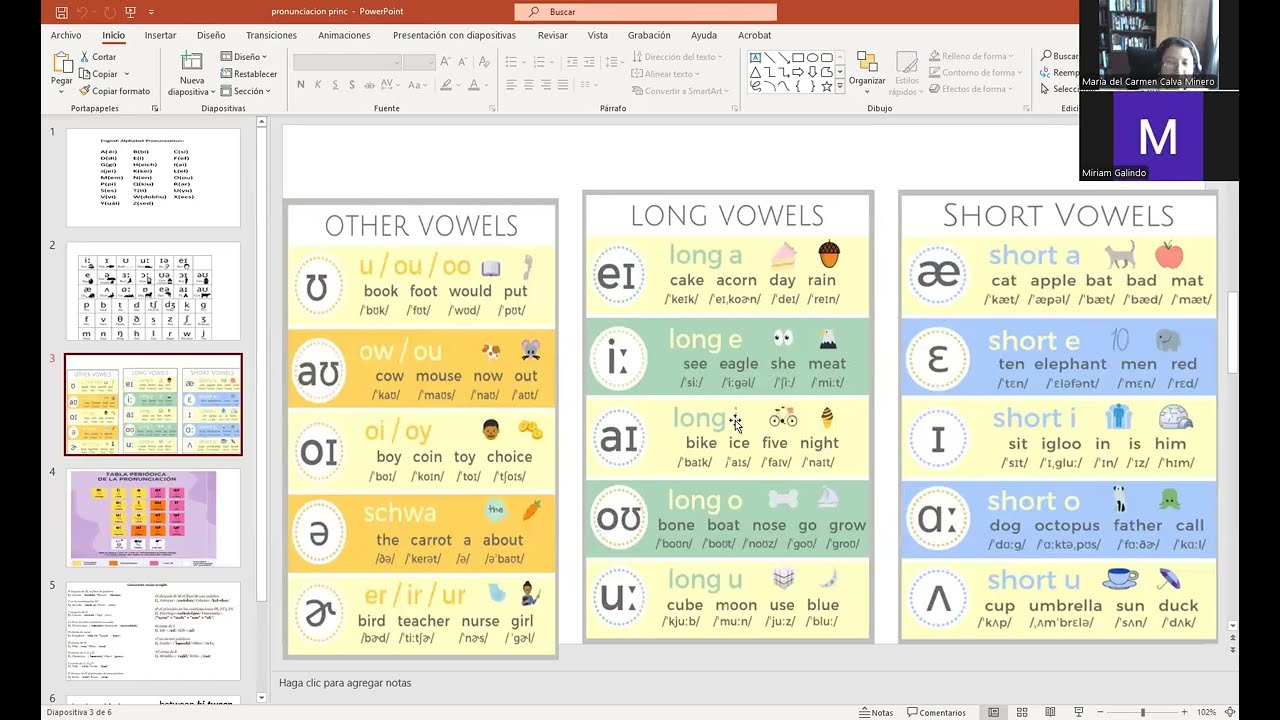The width and height of the screenshot is (1280, 720).
Task: Select the right arrow shape in gallery
Action: pyautogui.click(x=798, y=72)
